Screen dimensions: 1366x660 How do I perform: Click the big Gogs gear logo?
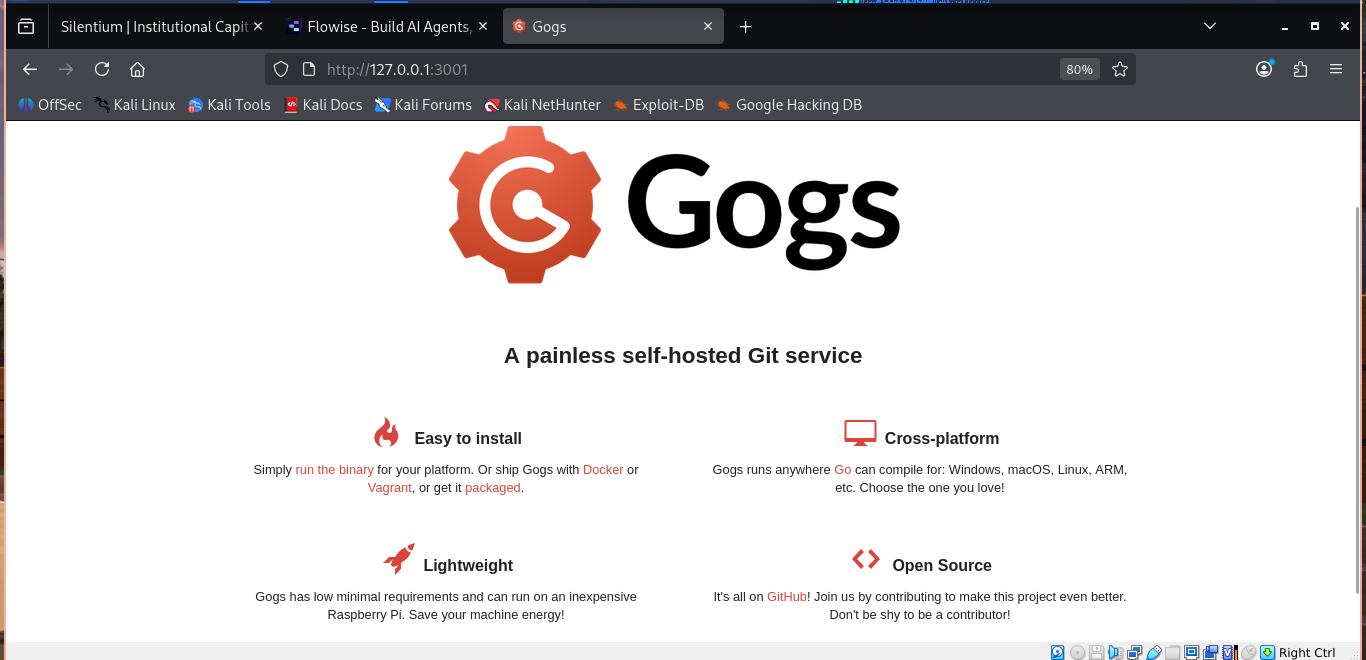click(525, 204)
